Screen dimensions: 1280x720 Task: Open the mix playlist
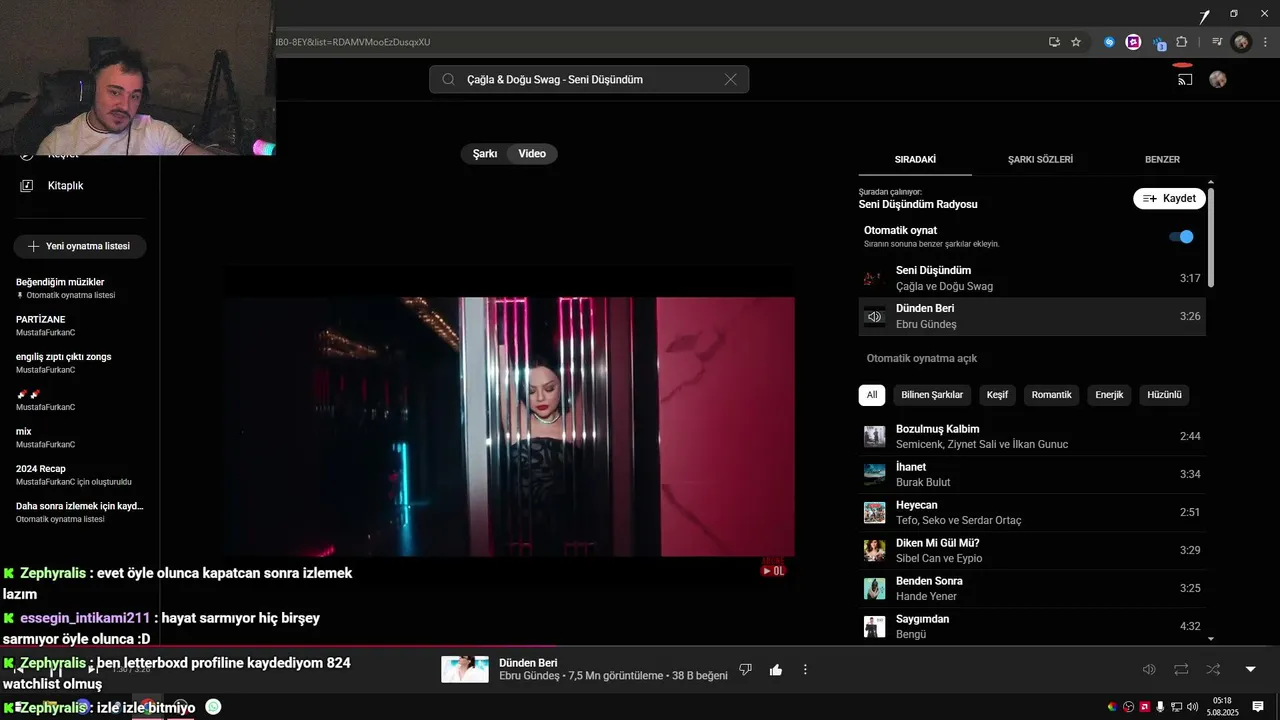pyautogui.click(x=80, y=437)
